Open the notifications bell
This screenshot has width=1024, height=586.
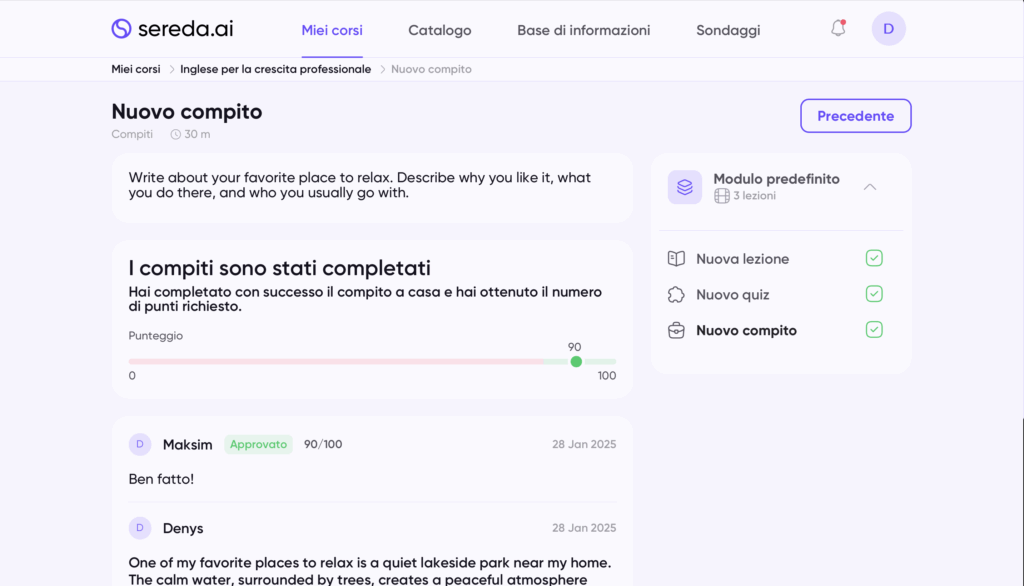point(838,29)
